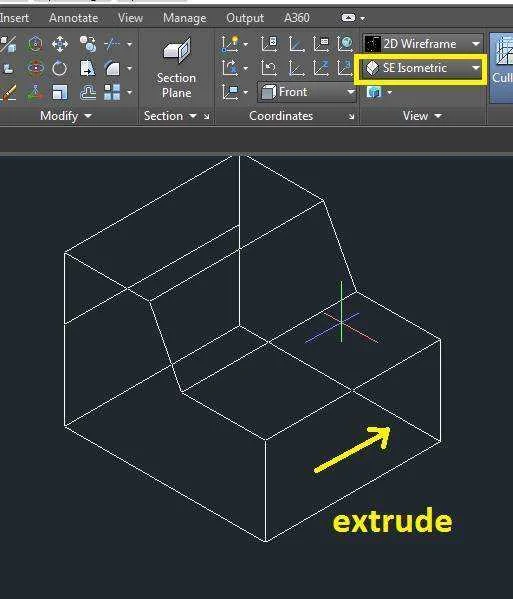Start the UCS command icon
Image resolution: width=513 pixels, height=599 pixels.
(x=296, y=44)
